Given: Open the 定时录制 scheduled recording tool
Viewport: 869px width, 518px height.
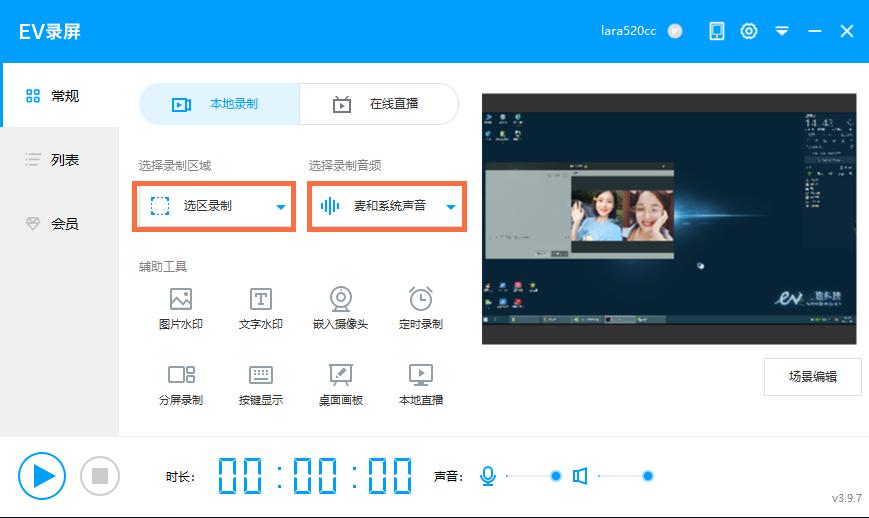Looking at the screenshot, I should [421, 309].
